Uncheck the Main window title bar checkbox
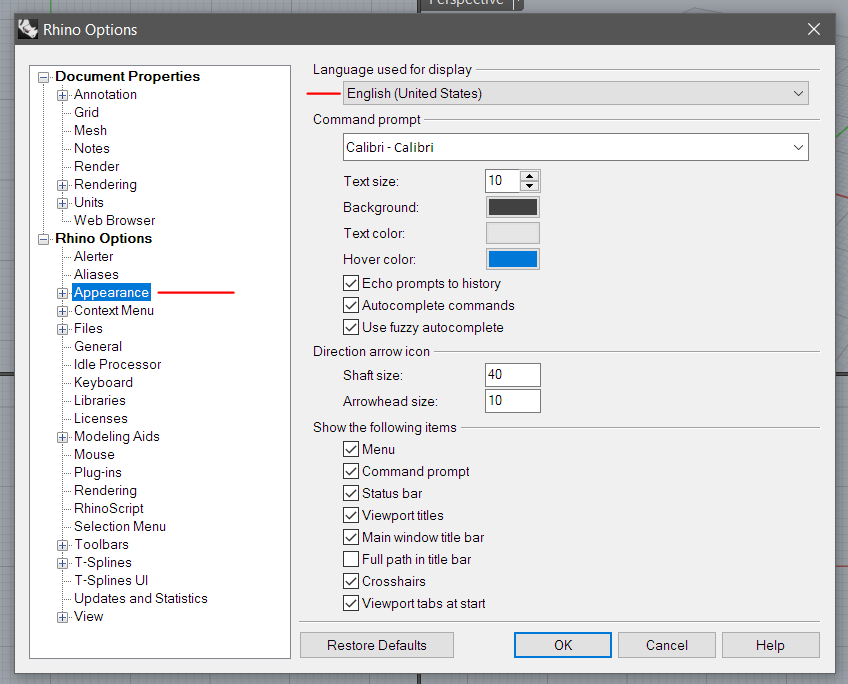This screenshot has height=684, width=848. (351, 537)
